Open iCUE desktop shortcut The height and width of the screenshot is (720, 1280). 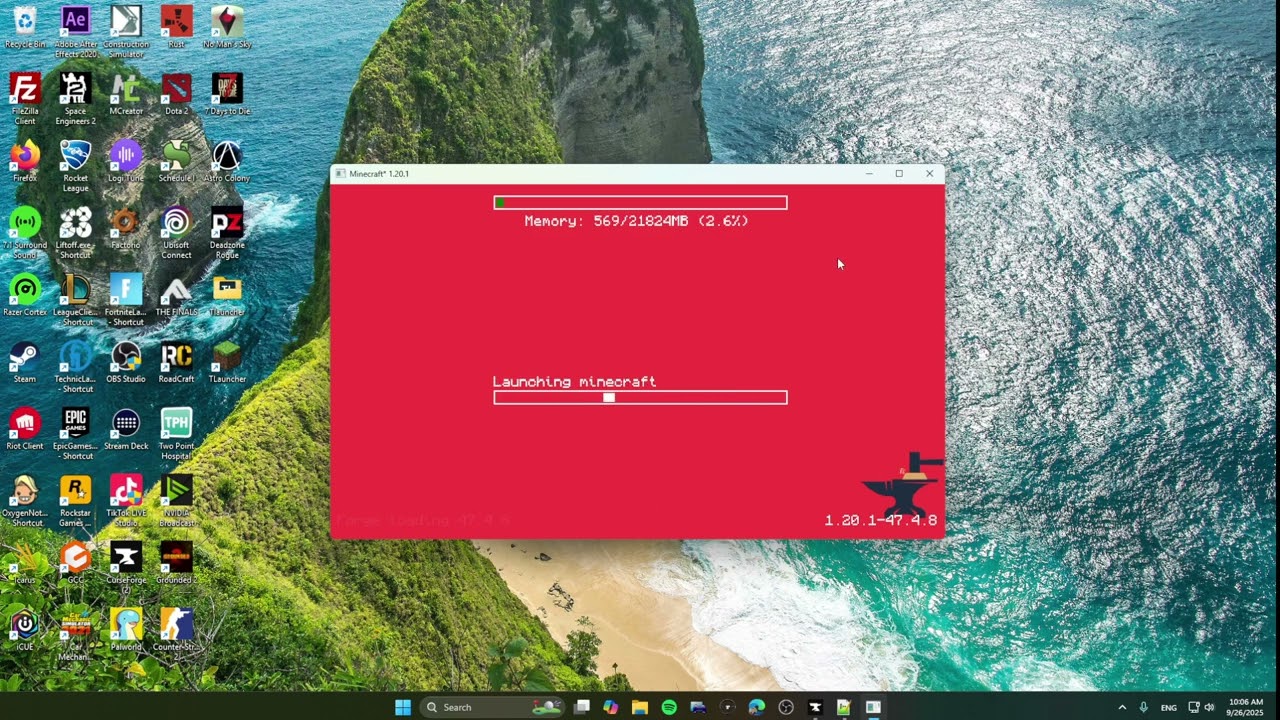[x=25, y=630]
